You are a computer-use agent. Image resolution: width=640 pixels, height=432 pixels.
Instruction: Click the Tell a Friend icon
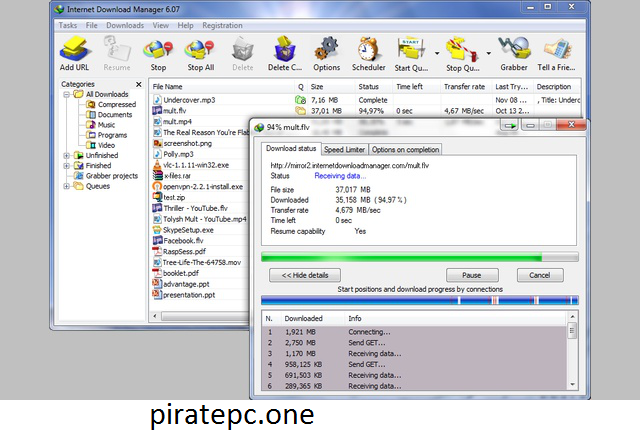(x=556, y=53)
